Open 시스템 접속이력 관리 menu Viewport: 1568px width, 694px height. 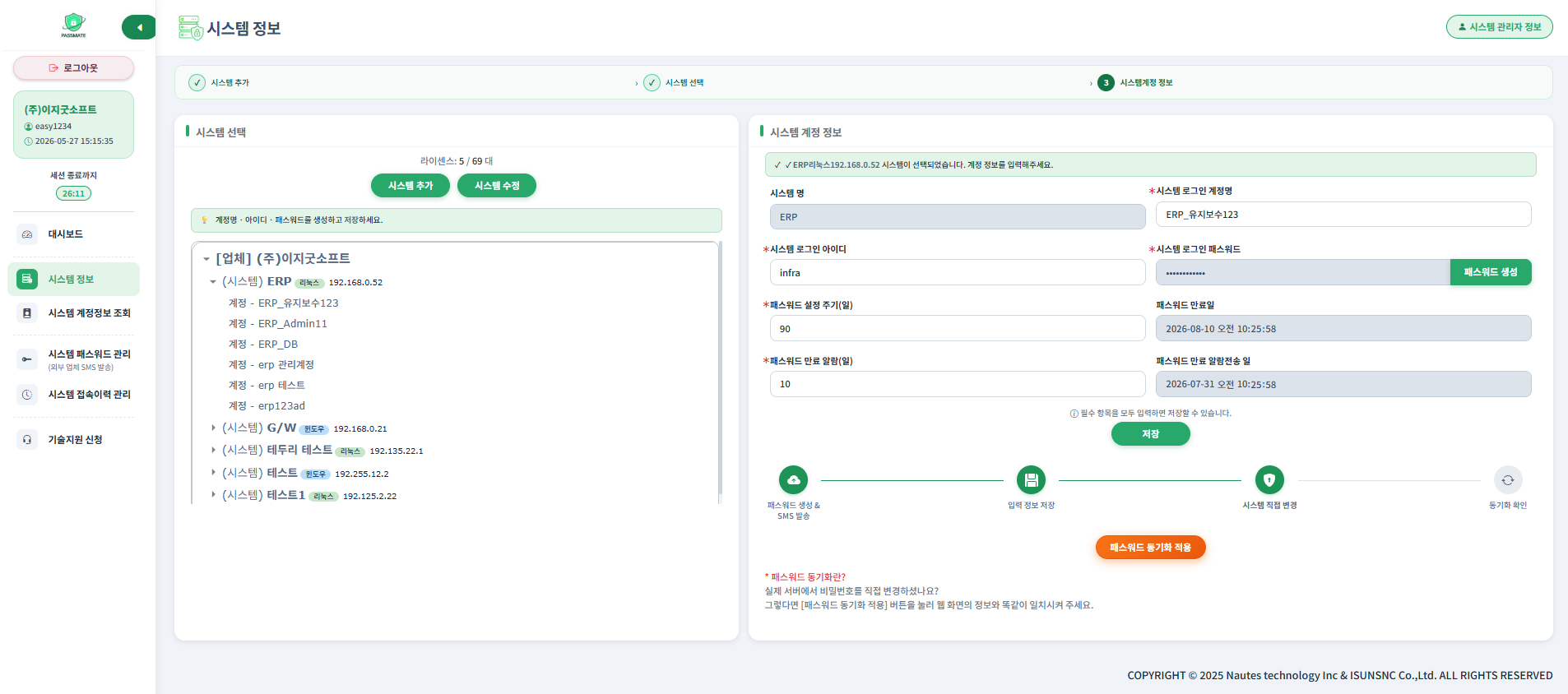click(90, 395)
